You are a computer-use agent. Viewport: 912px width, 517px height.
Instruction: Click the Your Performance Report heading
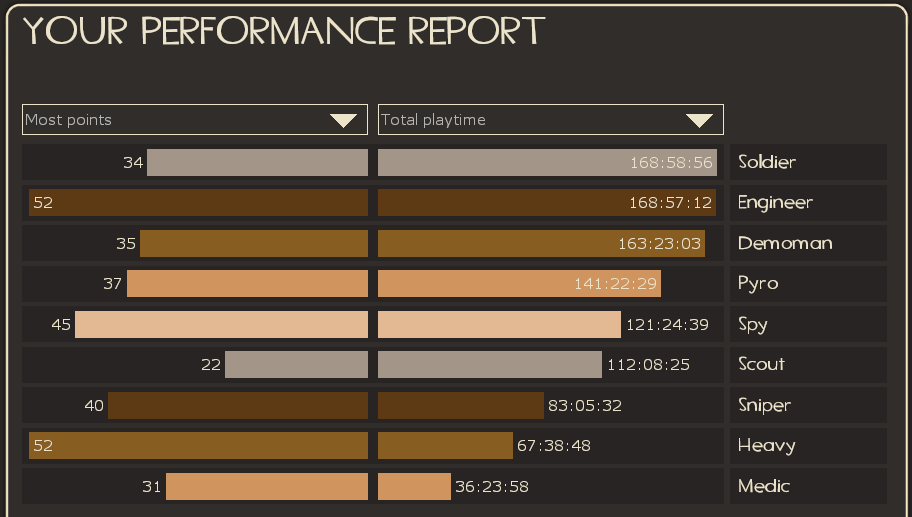pos(284,31)
